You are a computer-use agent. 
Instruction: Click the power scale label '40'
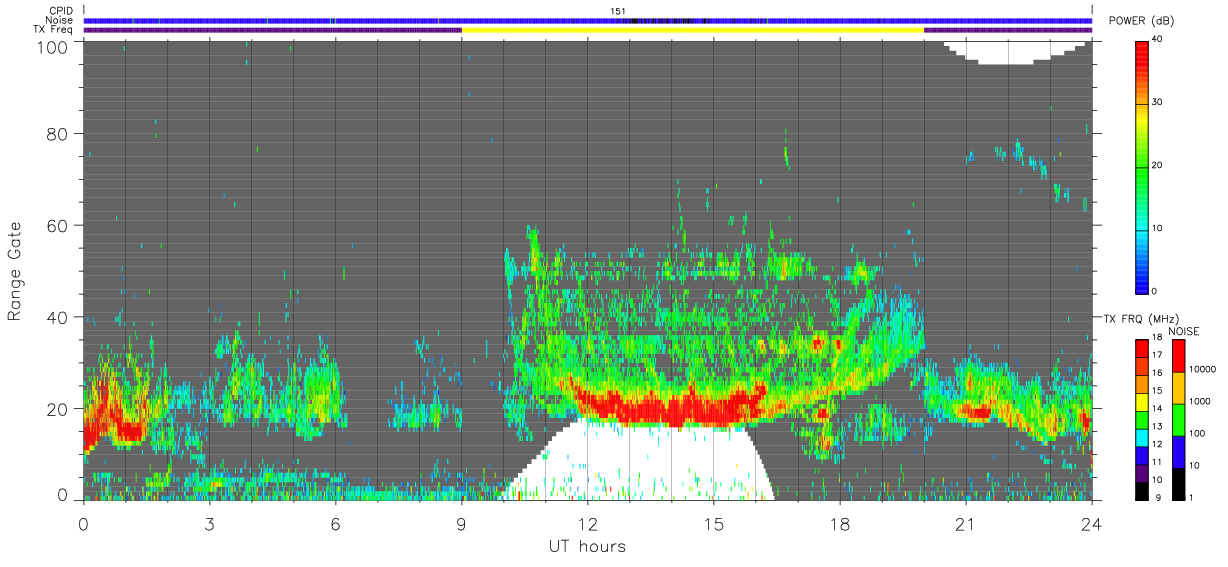[1157, 39]
